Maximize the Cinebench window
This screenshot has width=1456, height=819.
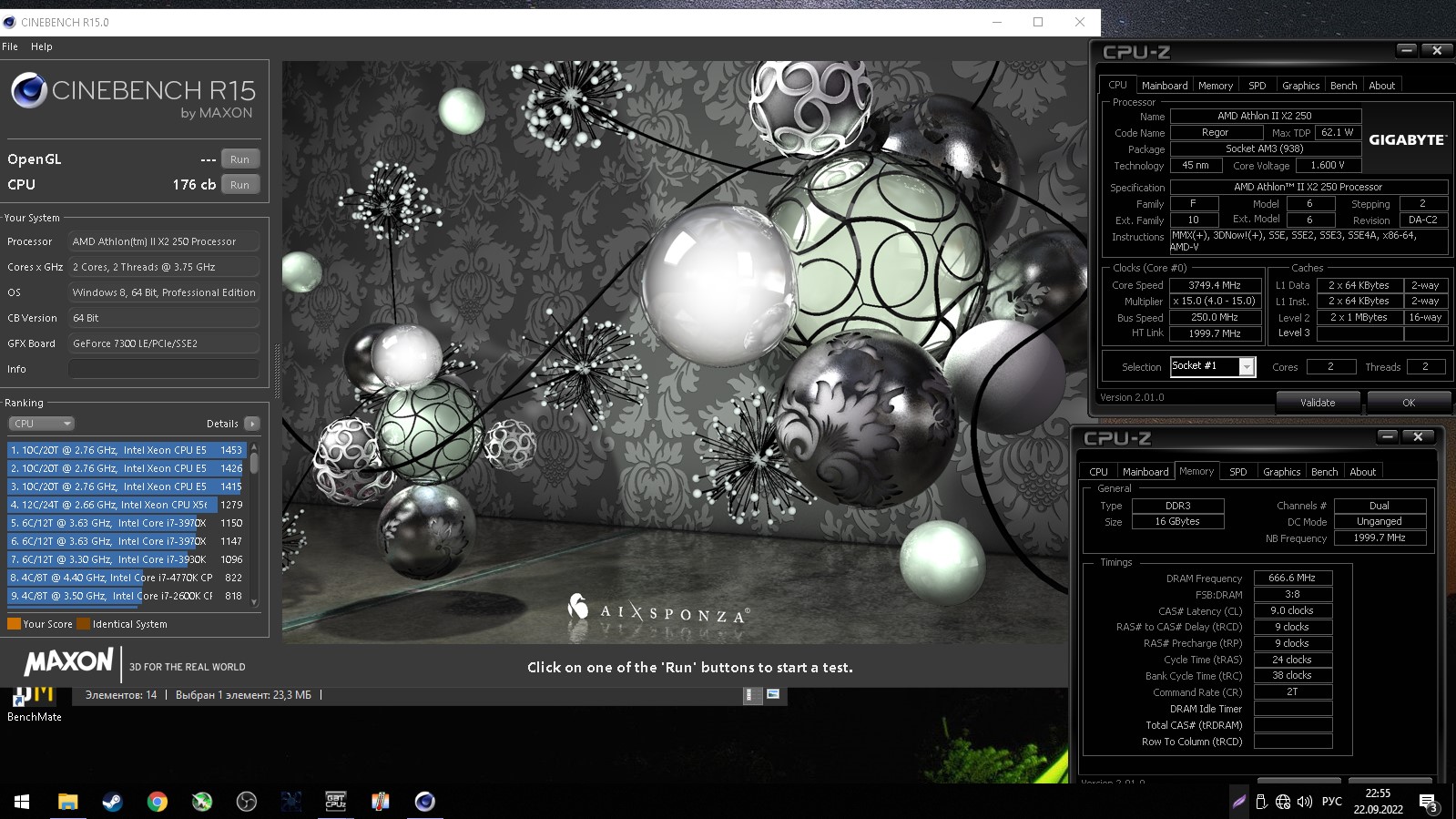pyautogui.click(x=1038, y=22)
